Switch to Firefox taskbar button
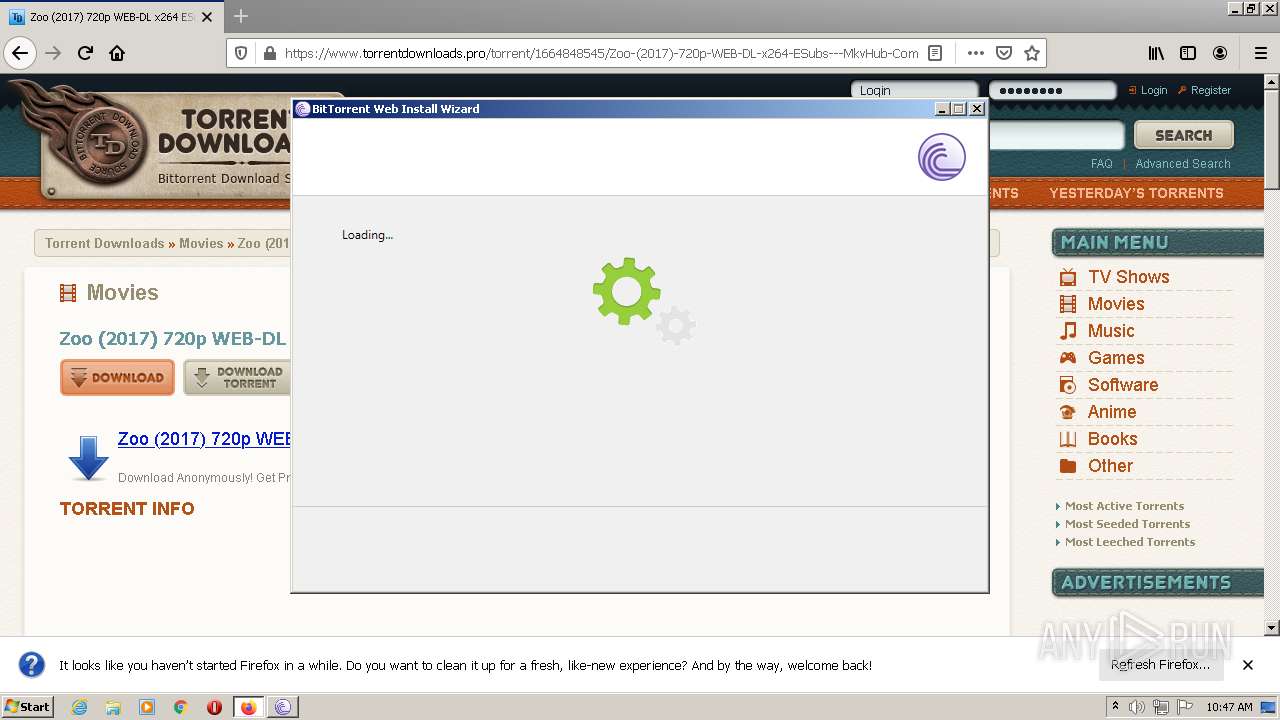This screenshot has width=1280, height=720. 248,707
